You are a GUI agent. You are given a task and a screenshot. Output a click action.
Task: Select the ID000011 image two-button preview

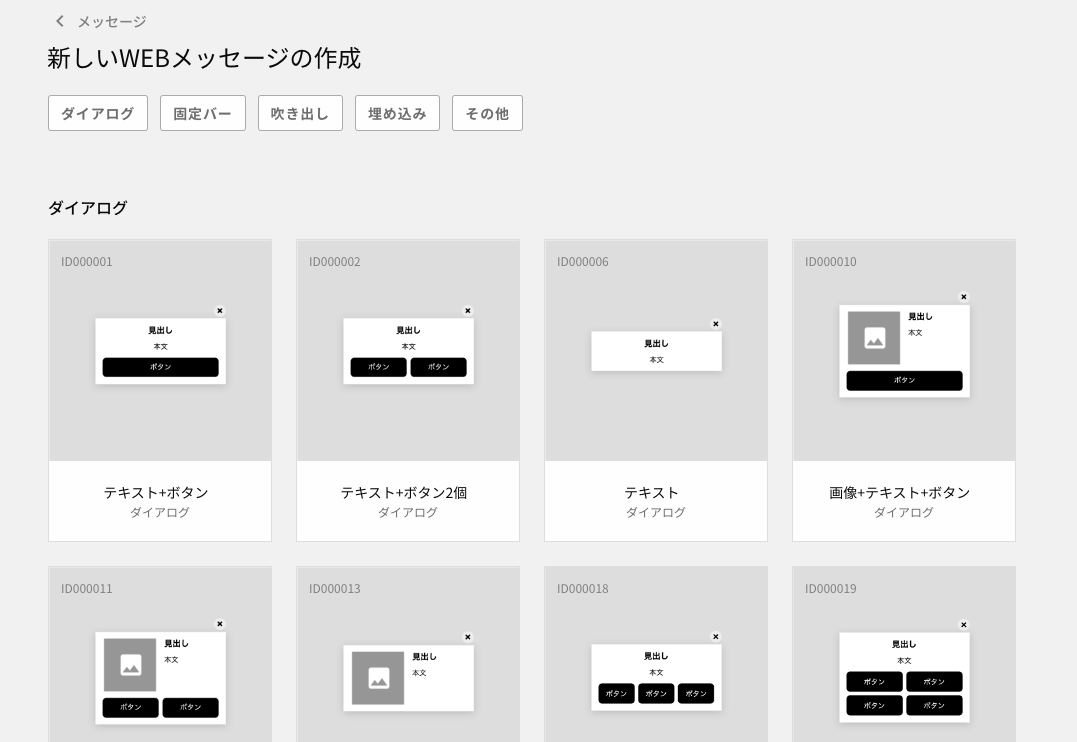(160, 655)
